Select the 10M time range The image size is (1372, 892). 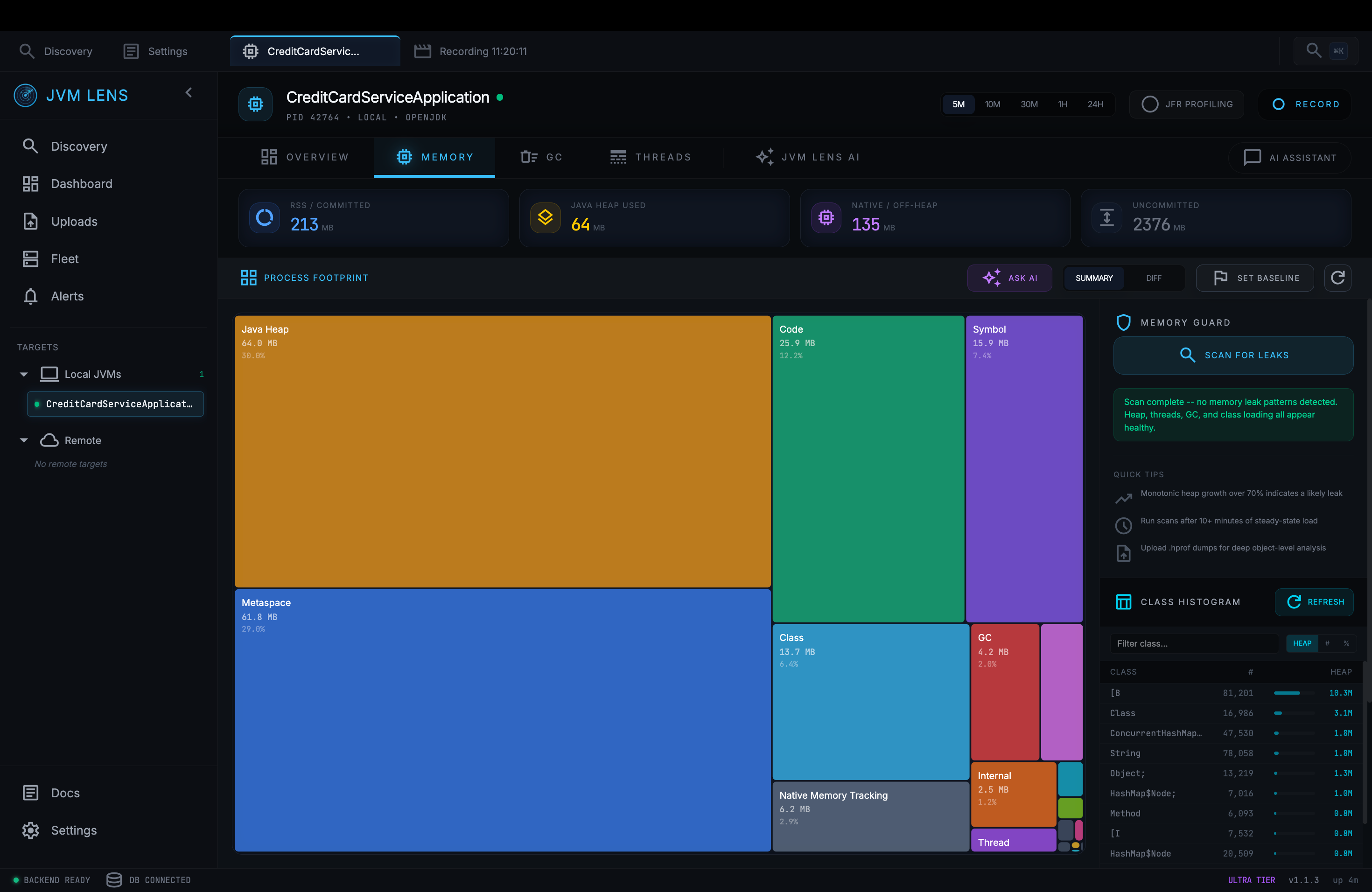(992, 105)
